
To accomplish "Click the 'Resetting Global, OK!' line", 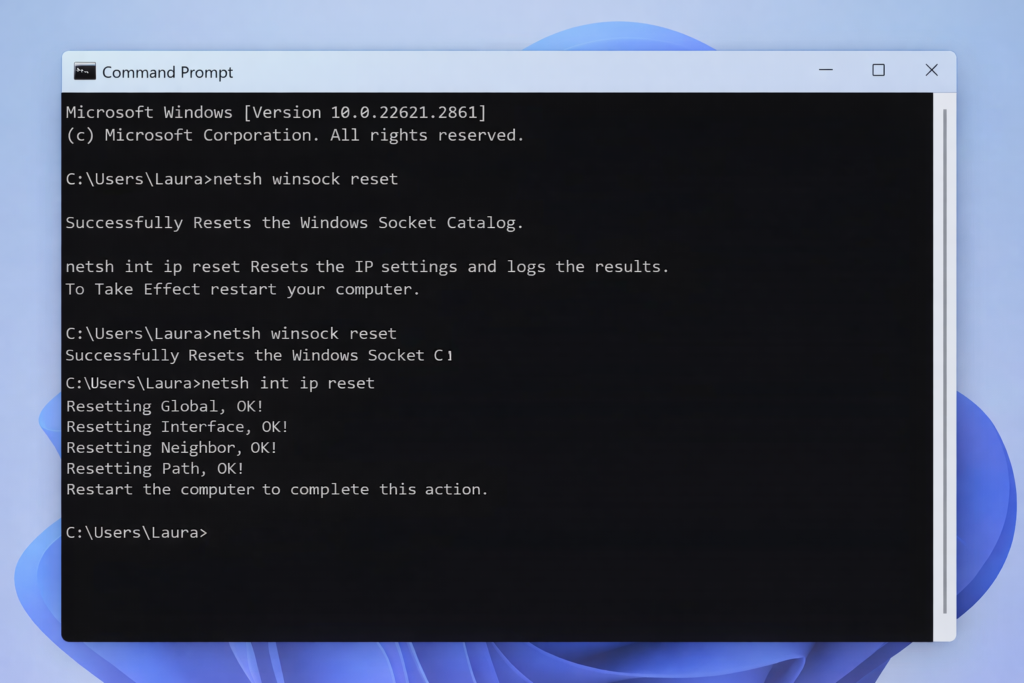I will point(165,406).
